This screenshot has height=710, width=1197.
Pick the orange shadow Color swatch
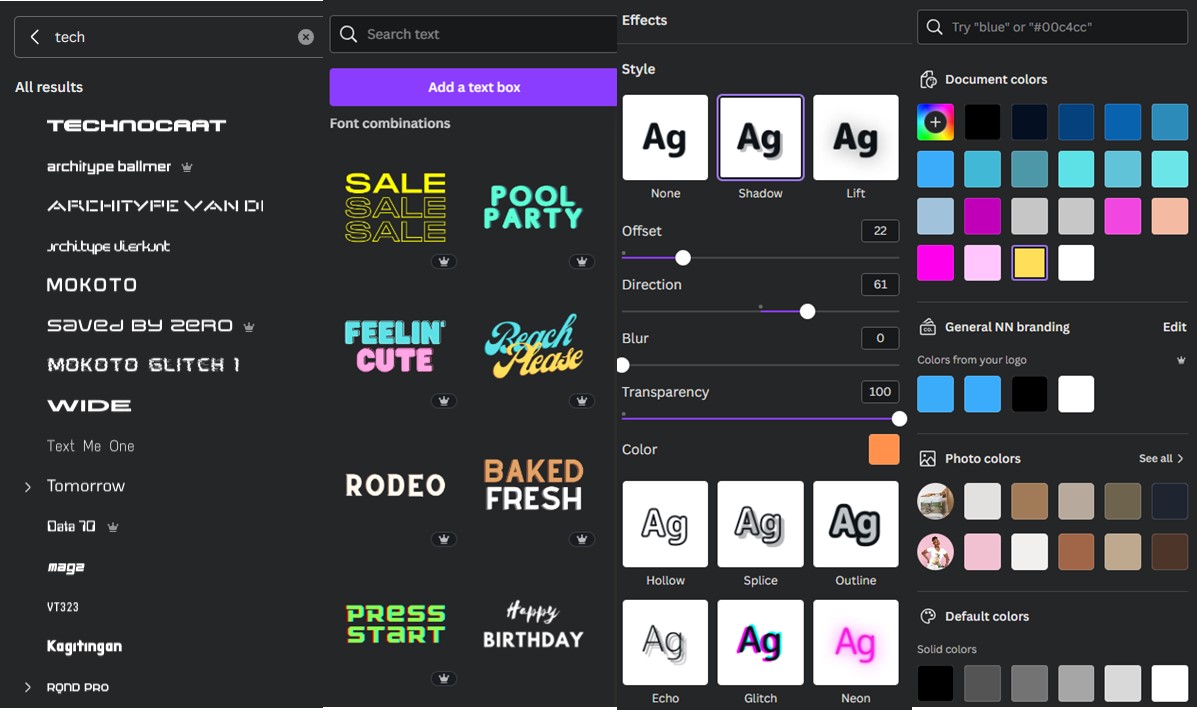tap(884, 450)
